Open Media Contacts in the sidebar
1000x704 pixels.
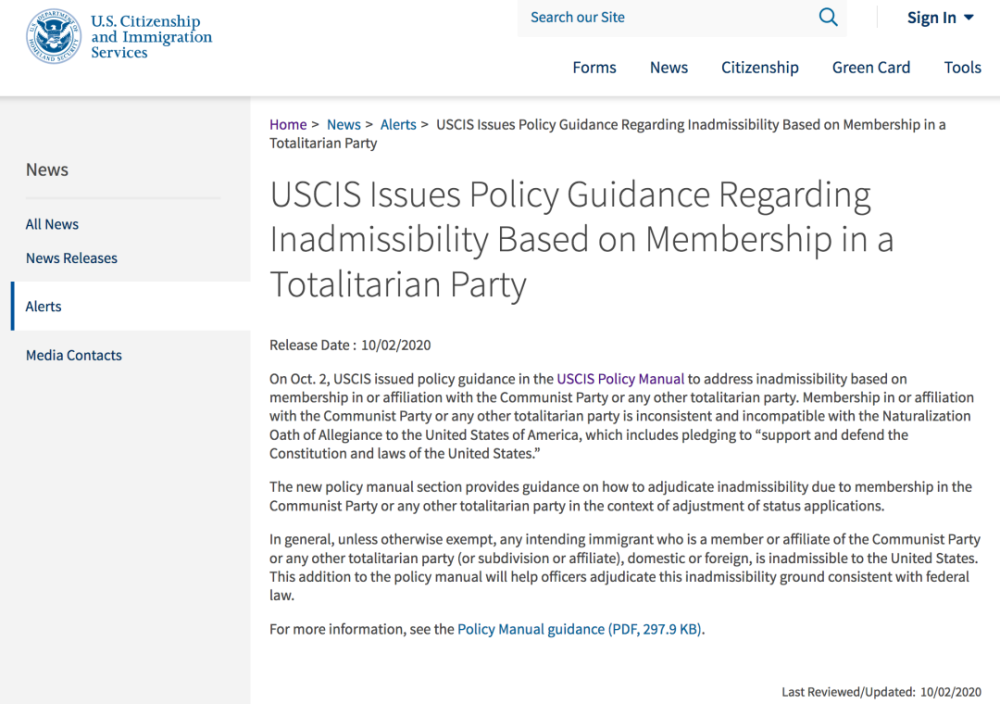tap(74, 355)
